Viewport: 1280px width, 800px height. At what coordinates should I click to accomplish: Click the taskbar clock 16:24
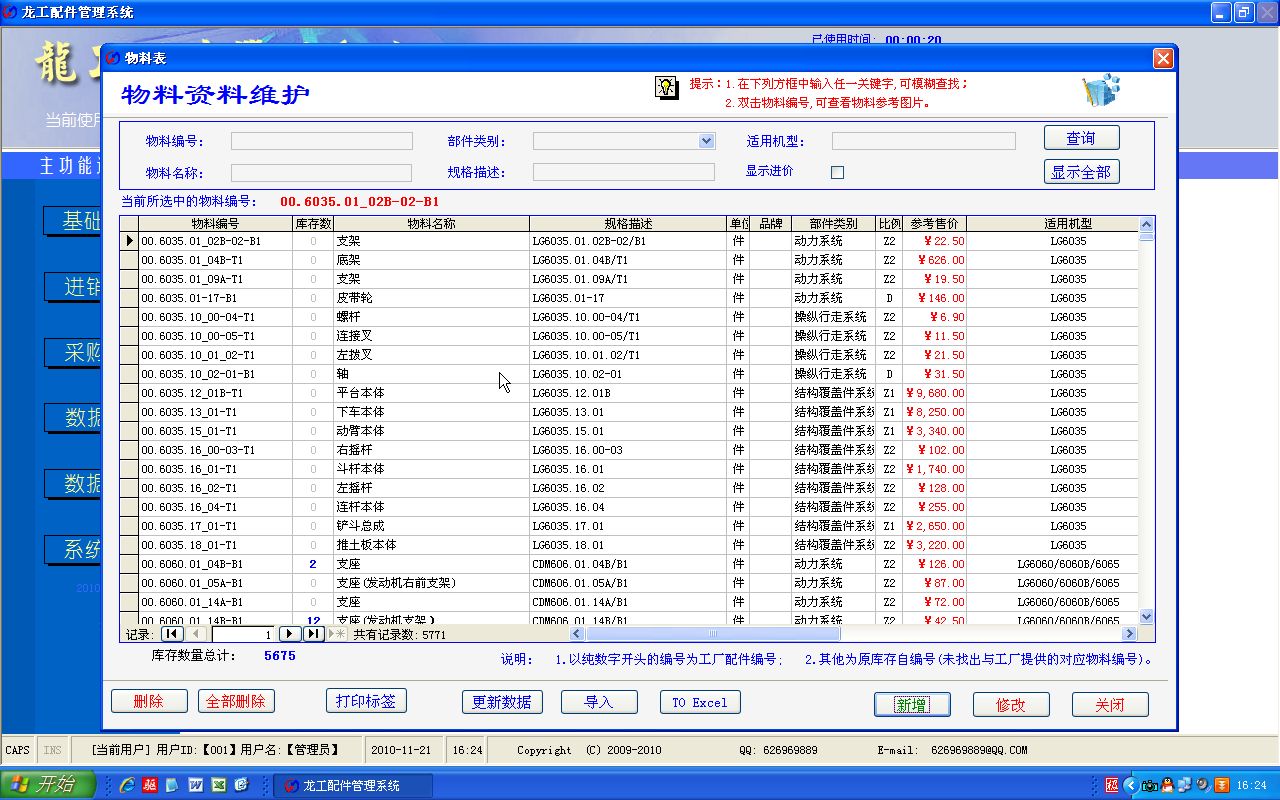click(1251, 785)
